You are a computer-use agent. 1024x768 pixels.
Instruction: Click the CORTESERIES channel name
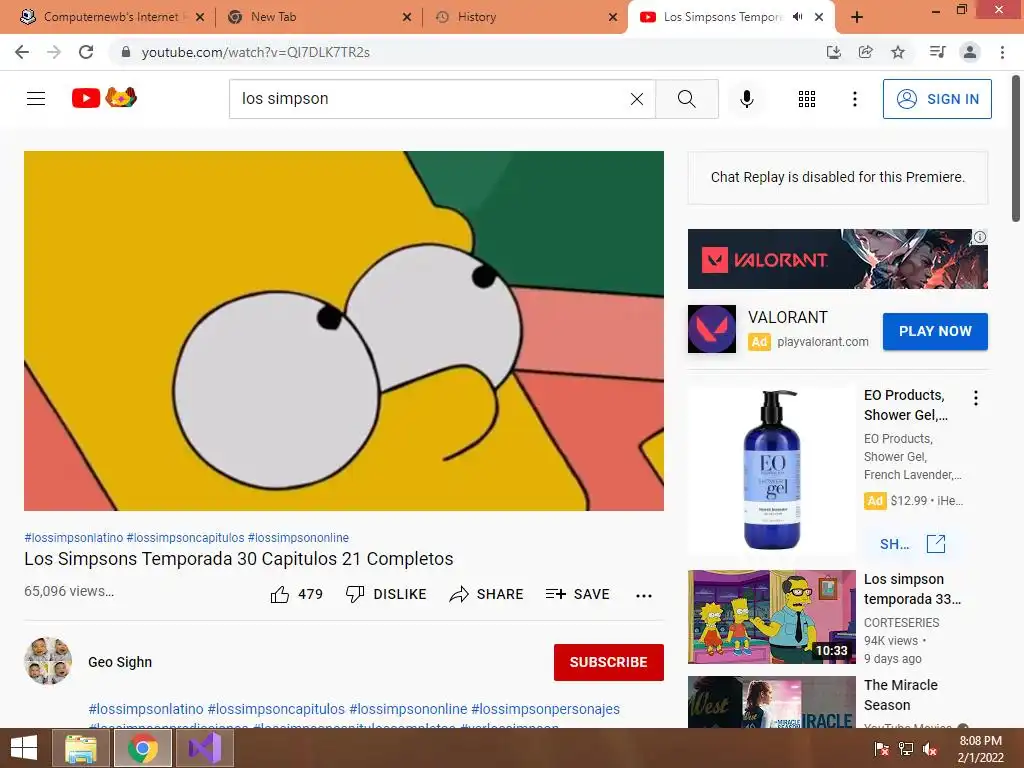pos(901,622)
